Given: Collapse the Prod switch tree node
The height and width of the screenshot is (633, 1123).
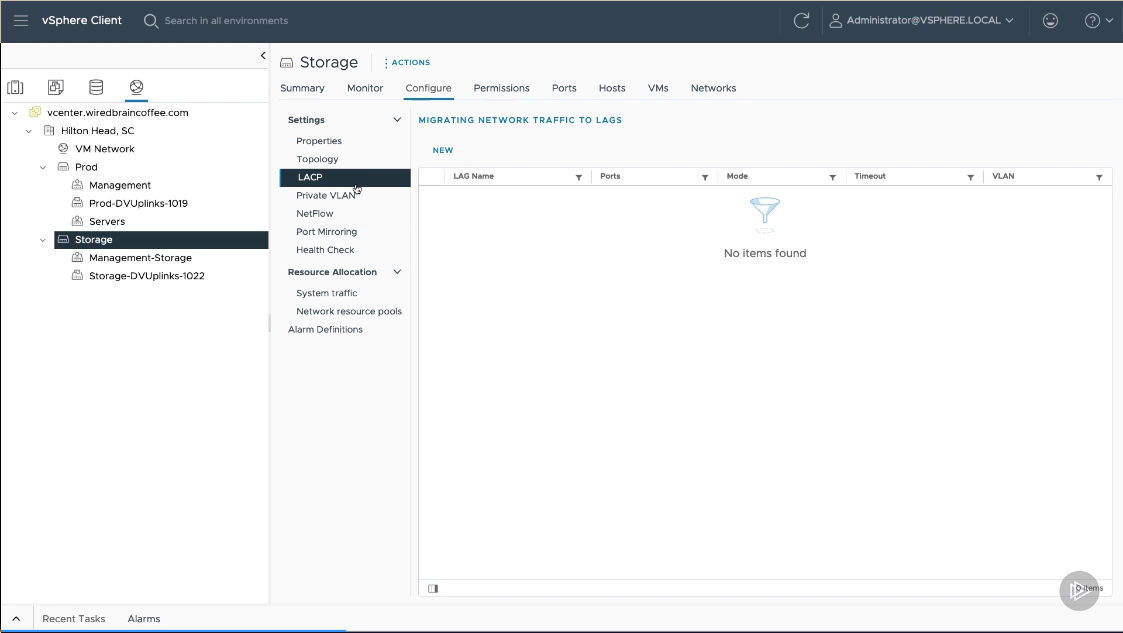Looking at the screenshot, I should [x=43, y=167].
